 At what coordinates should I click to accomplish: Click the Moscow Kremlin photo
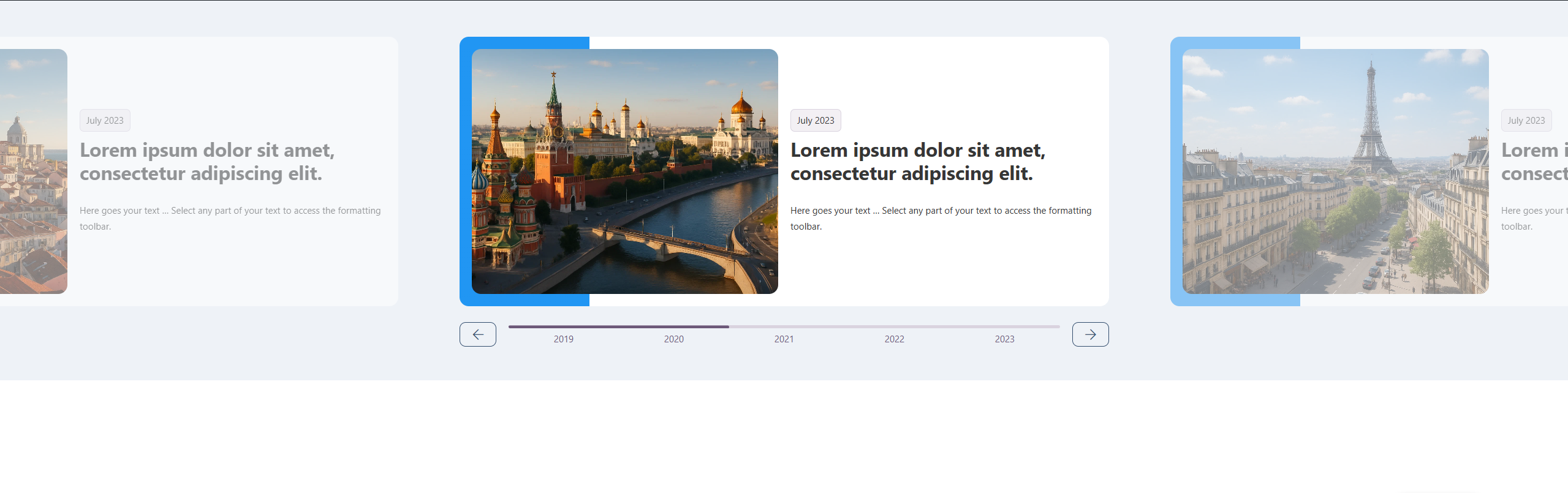624,171
